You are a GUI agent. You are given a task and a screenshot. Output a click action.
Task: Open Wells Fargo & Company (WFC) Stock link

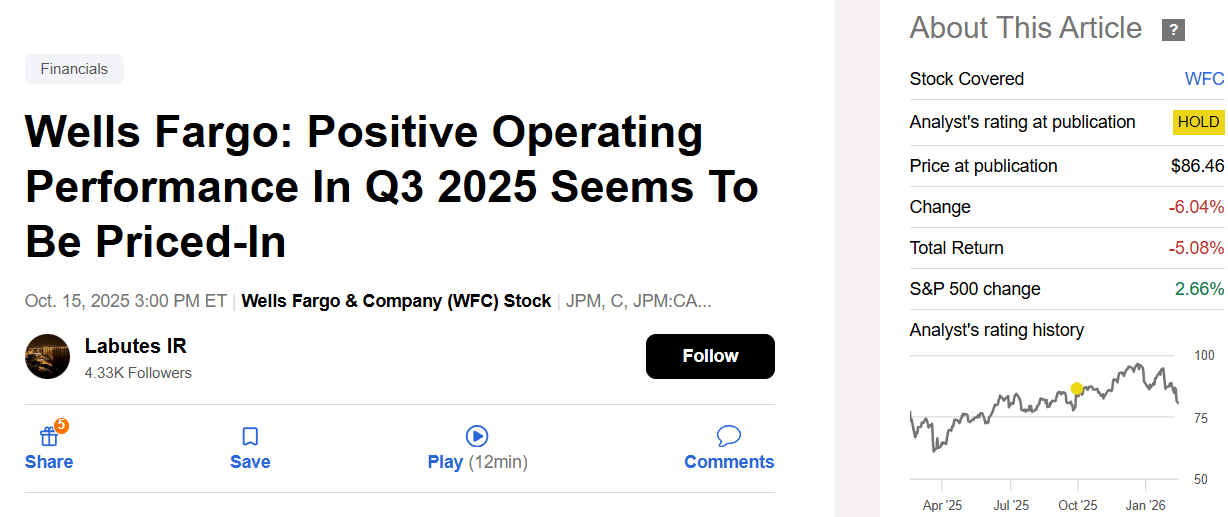tap(396, 301)
